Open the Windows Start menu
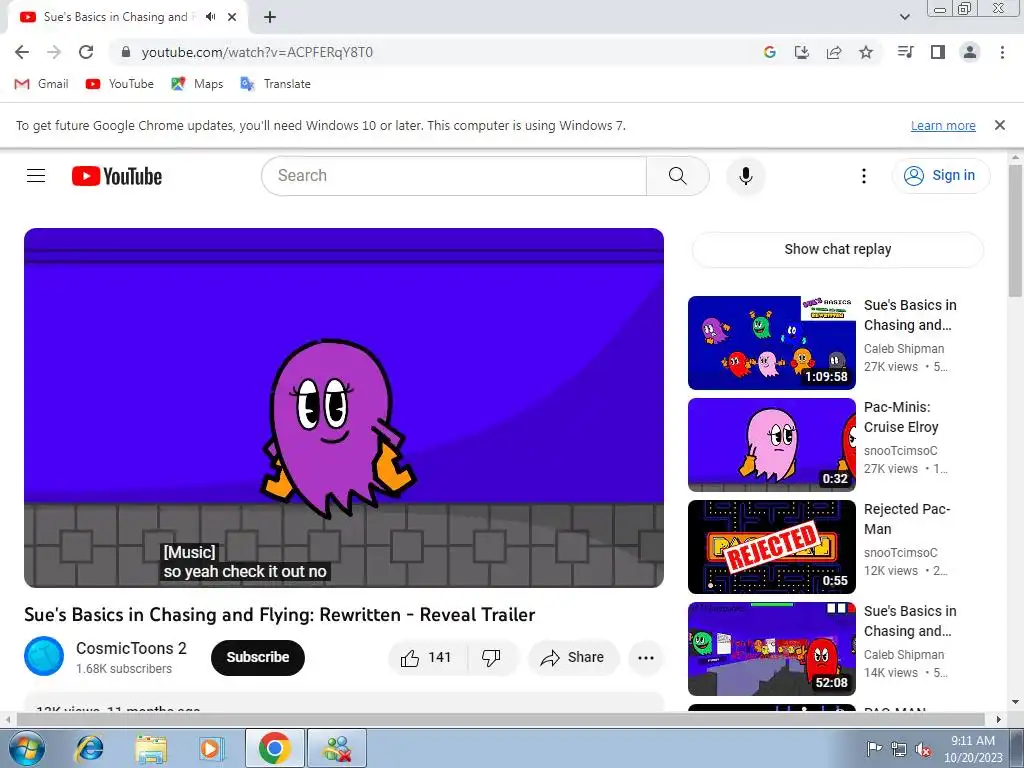The image size is (1024, 768). click(x=26, y=748)
